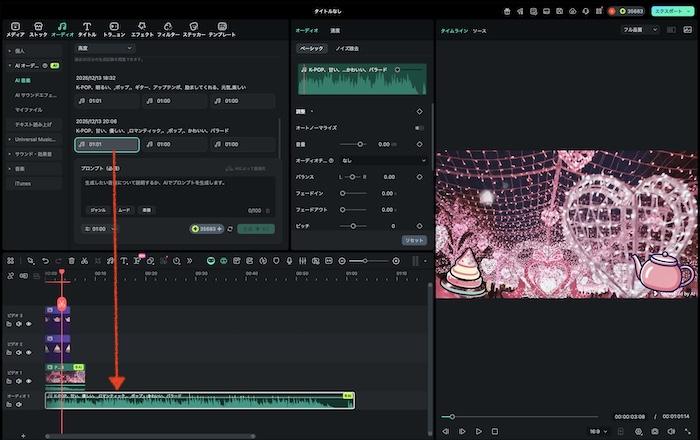Open the テンプレート (Templates) tab
This screenshot has height=440, width=700.
coord(222,29)
